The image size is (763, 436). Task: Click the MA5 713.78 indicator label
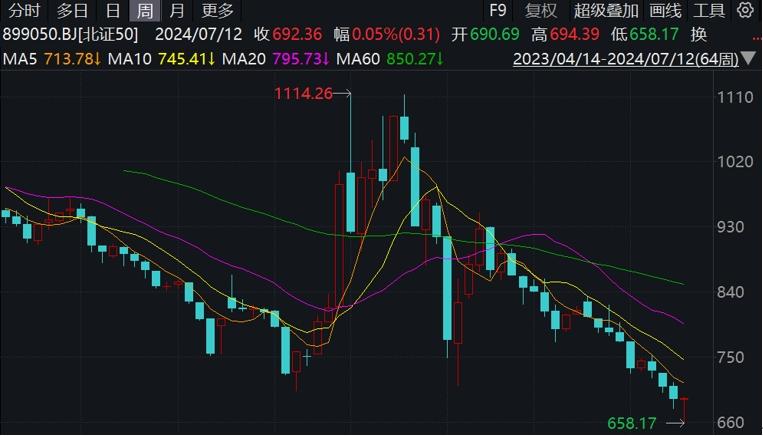pos(52,59)
